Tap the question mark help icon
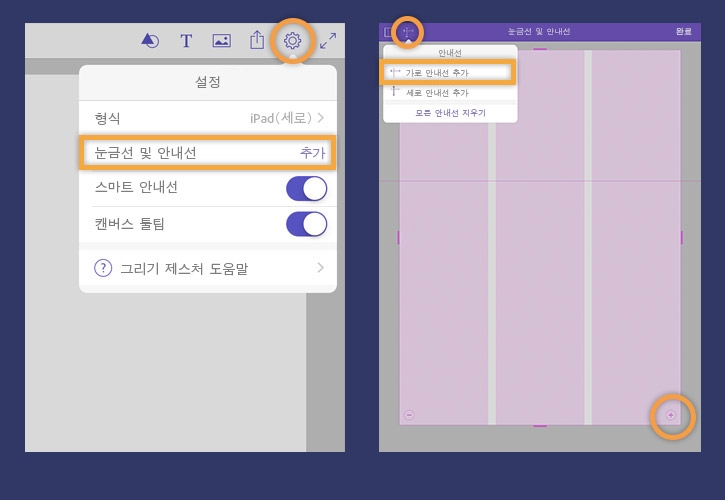 [103, 268]
